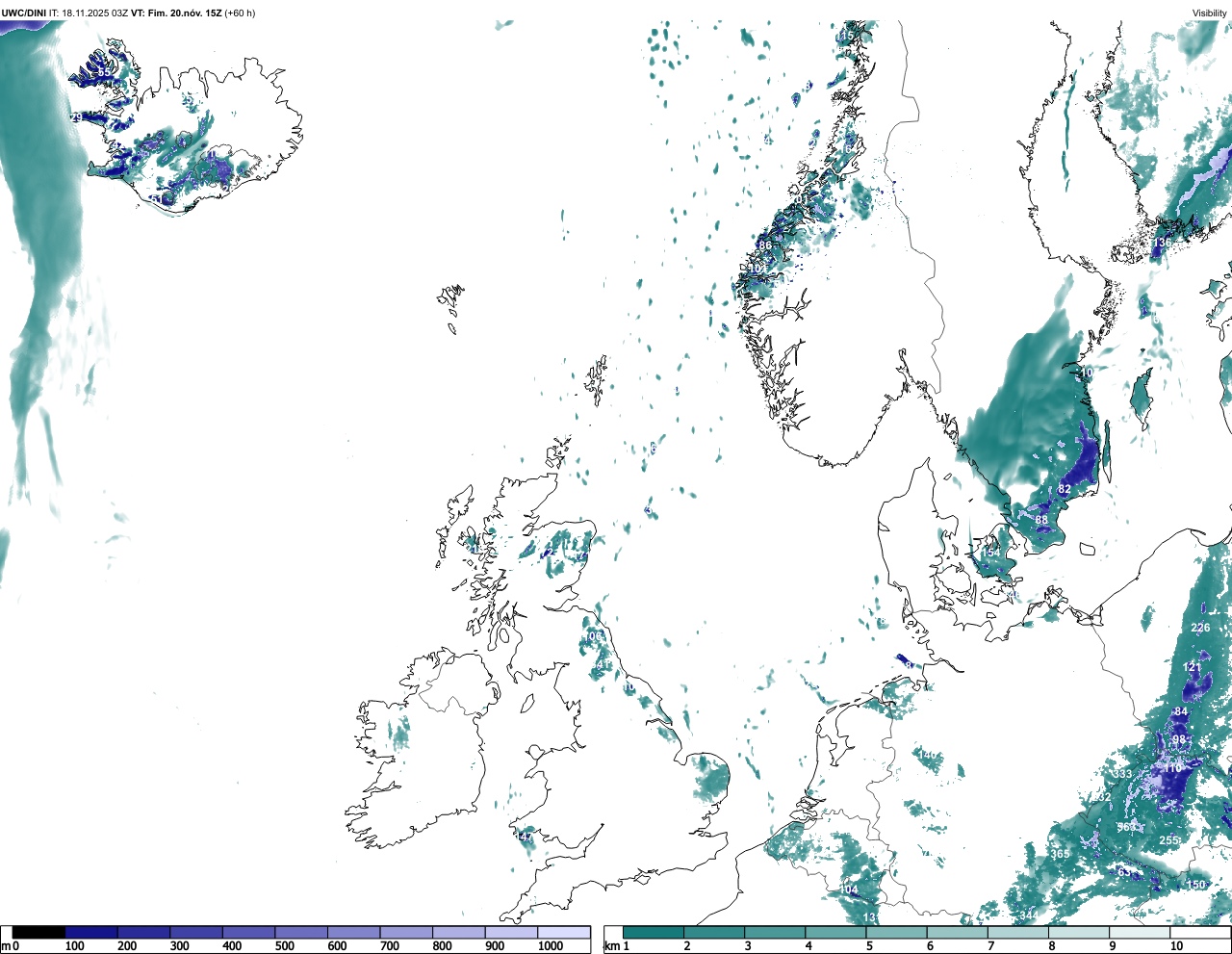
Task: Click the 'km' unit label on the legend
Action: coord(612,946)
